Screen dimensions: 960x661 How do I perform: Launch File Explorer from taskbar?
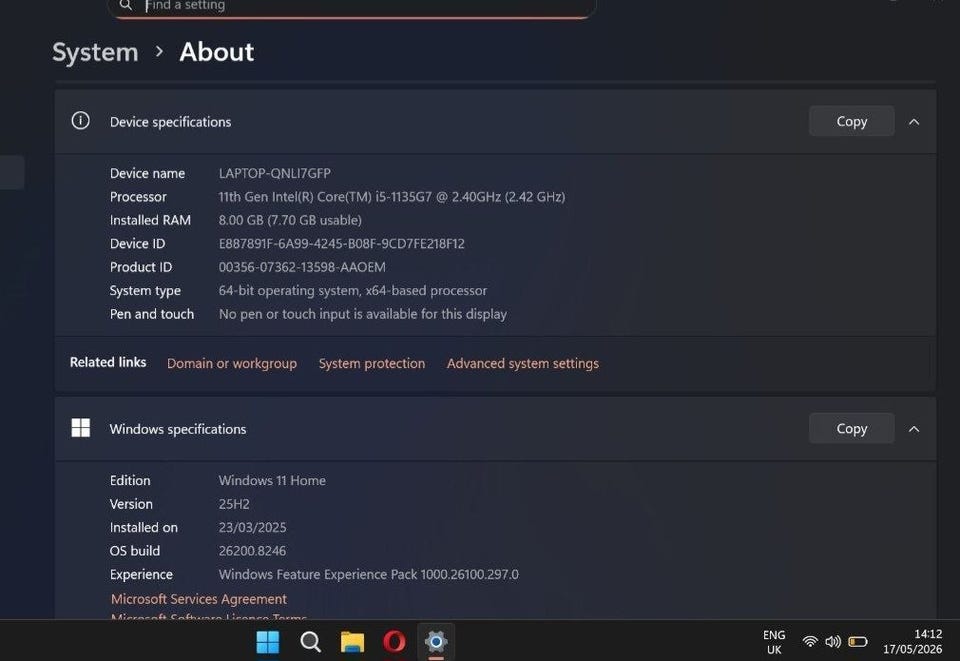point(352,642)
